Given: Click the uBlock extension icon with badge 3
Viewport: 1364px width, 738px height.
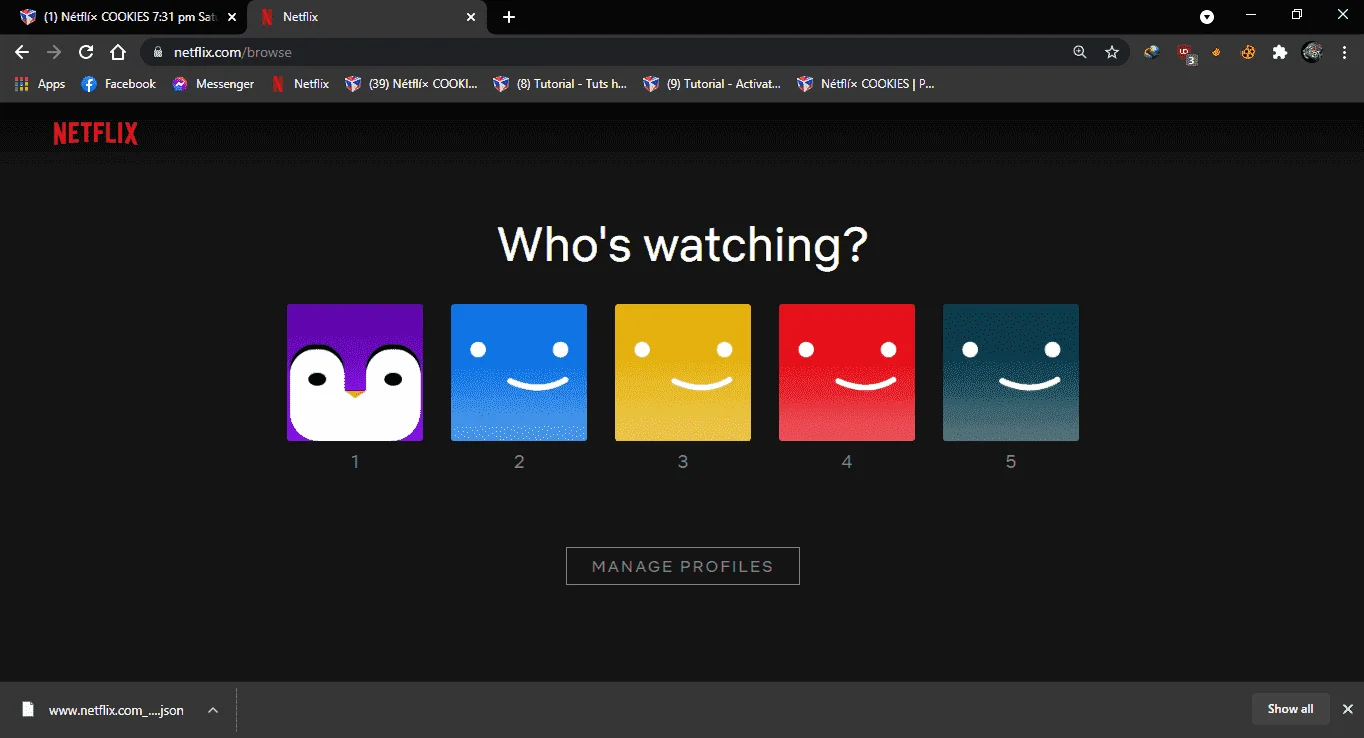Looking at the screenshot, I should click(x=1185, y=53).
